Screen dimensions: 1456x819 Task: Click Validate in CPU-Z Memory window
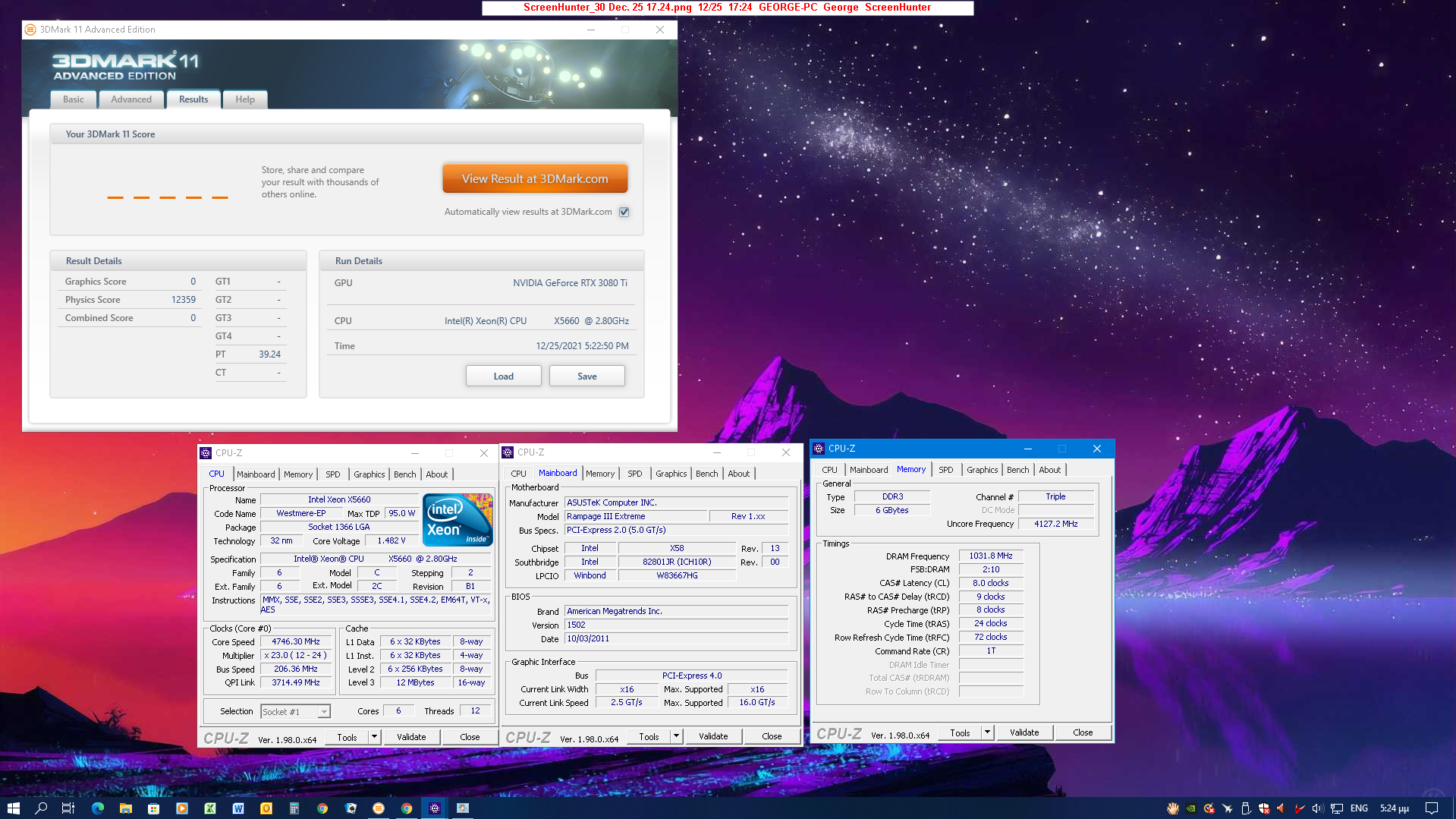click(1024, 732)
